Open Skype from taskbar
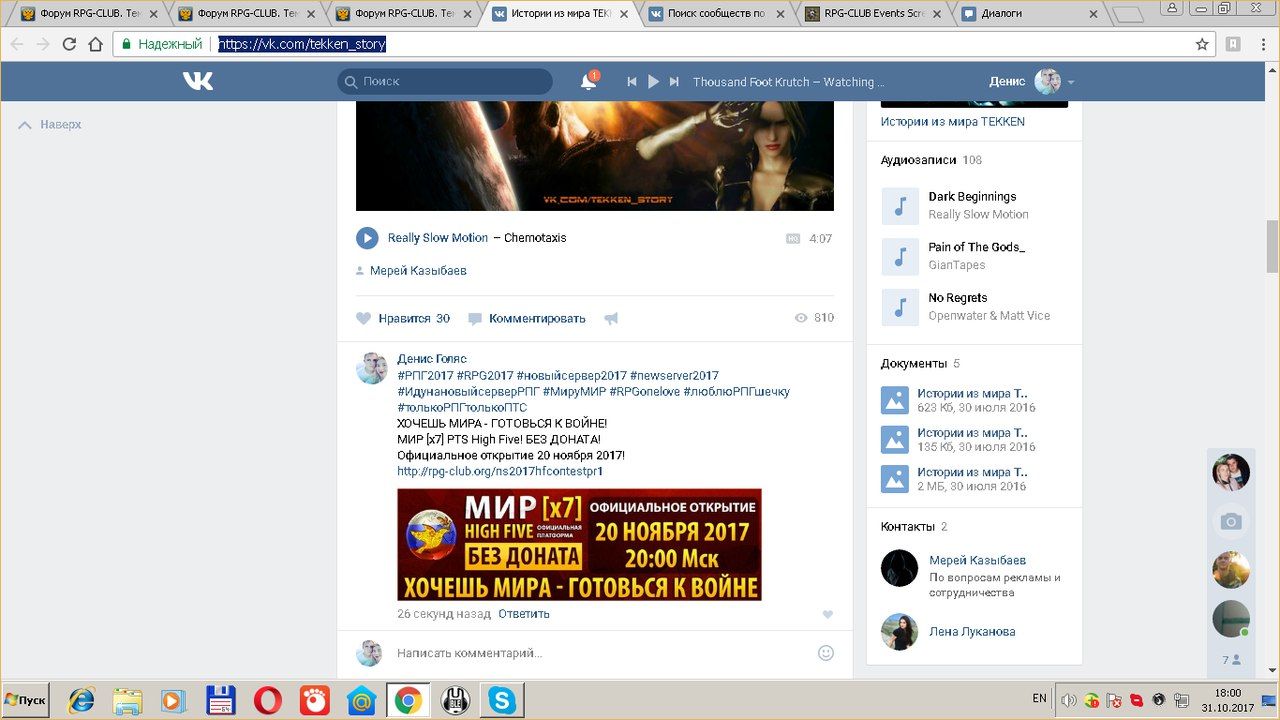Viewport: 1280px width, 720px height. tap(501, 700)
